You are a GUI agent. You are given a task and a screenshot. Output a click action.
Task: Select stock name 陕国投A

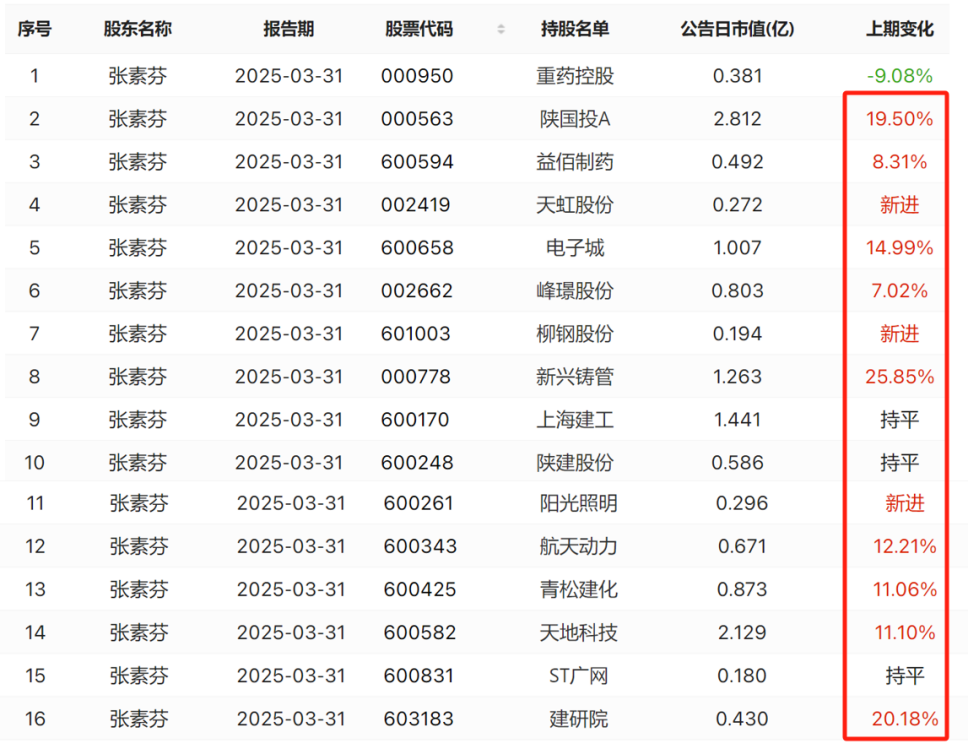point(575,119)
